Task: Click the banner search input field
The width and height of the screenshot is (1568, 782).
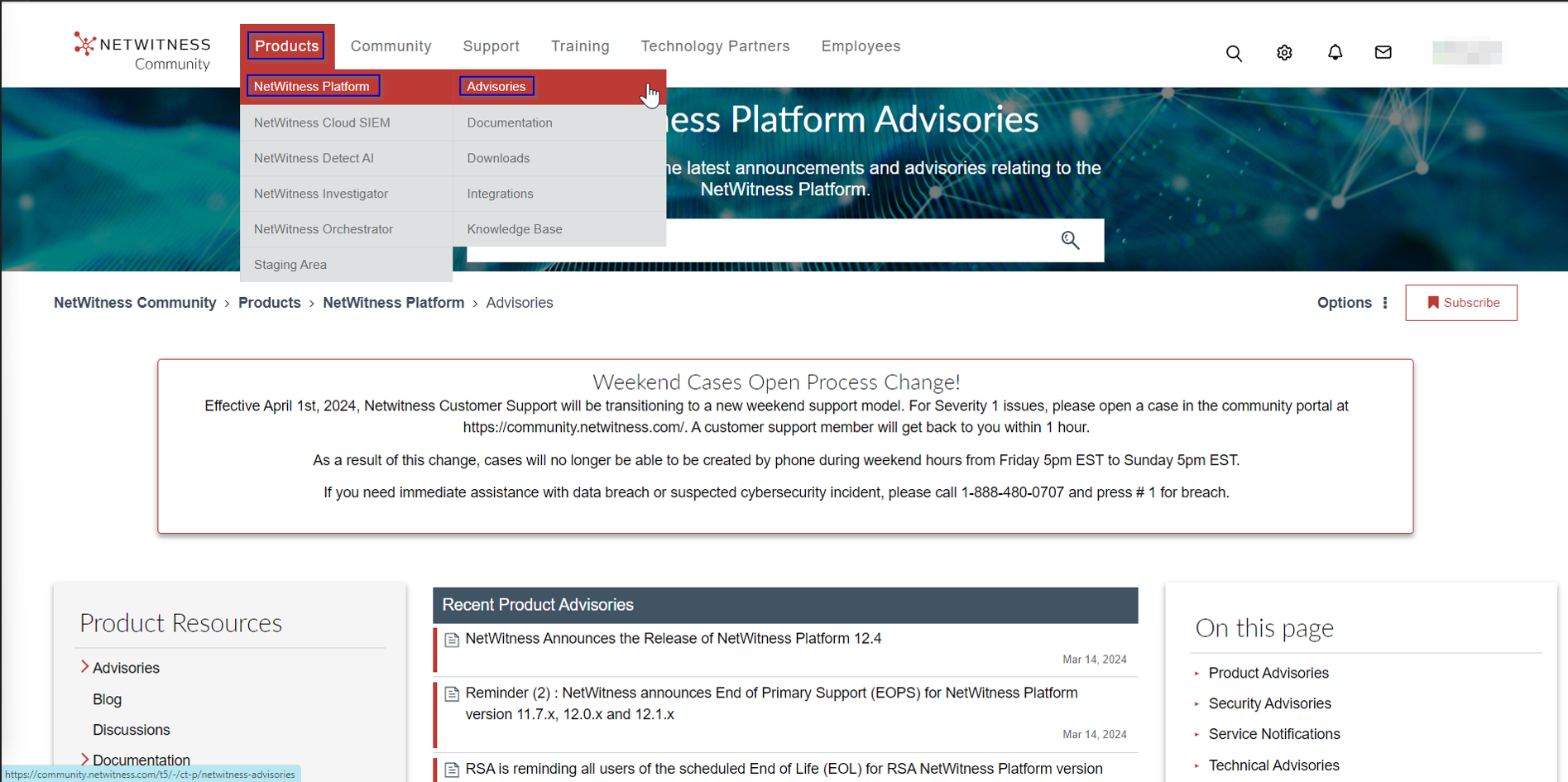Action: [852, 241]
